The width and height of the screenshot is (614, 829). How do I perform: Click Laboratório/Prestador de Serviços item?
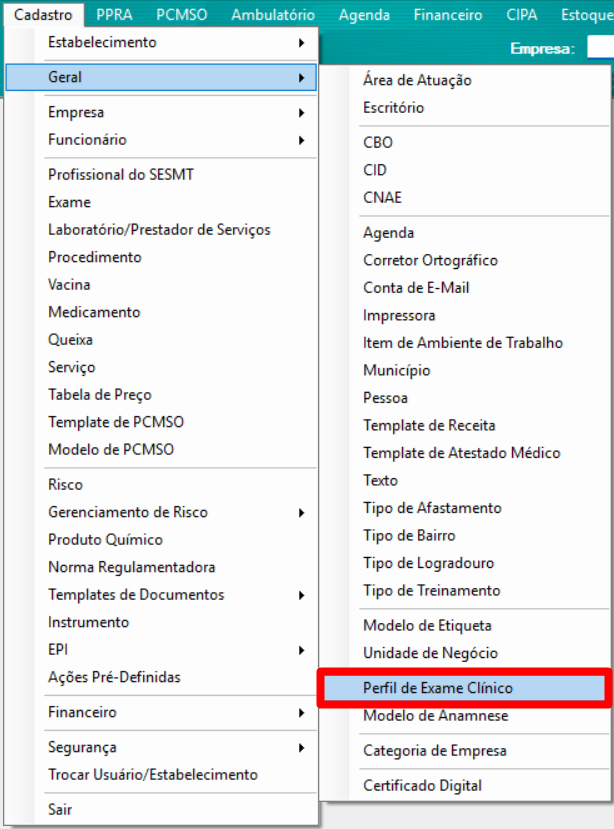point(161,230)
